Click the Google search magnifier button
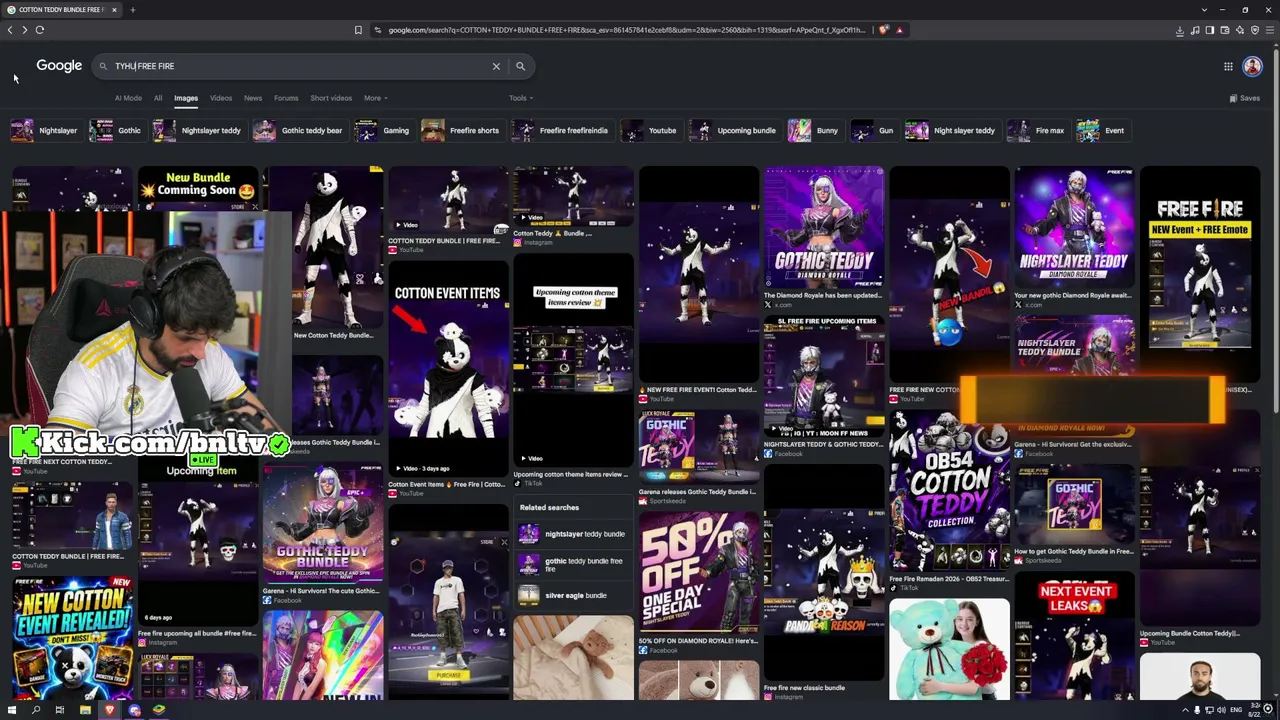 [x=520, y=66]
